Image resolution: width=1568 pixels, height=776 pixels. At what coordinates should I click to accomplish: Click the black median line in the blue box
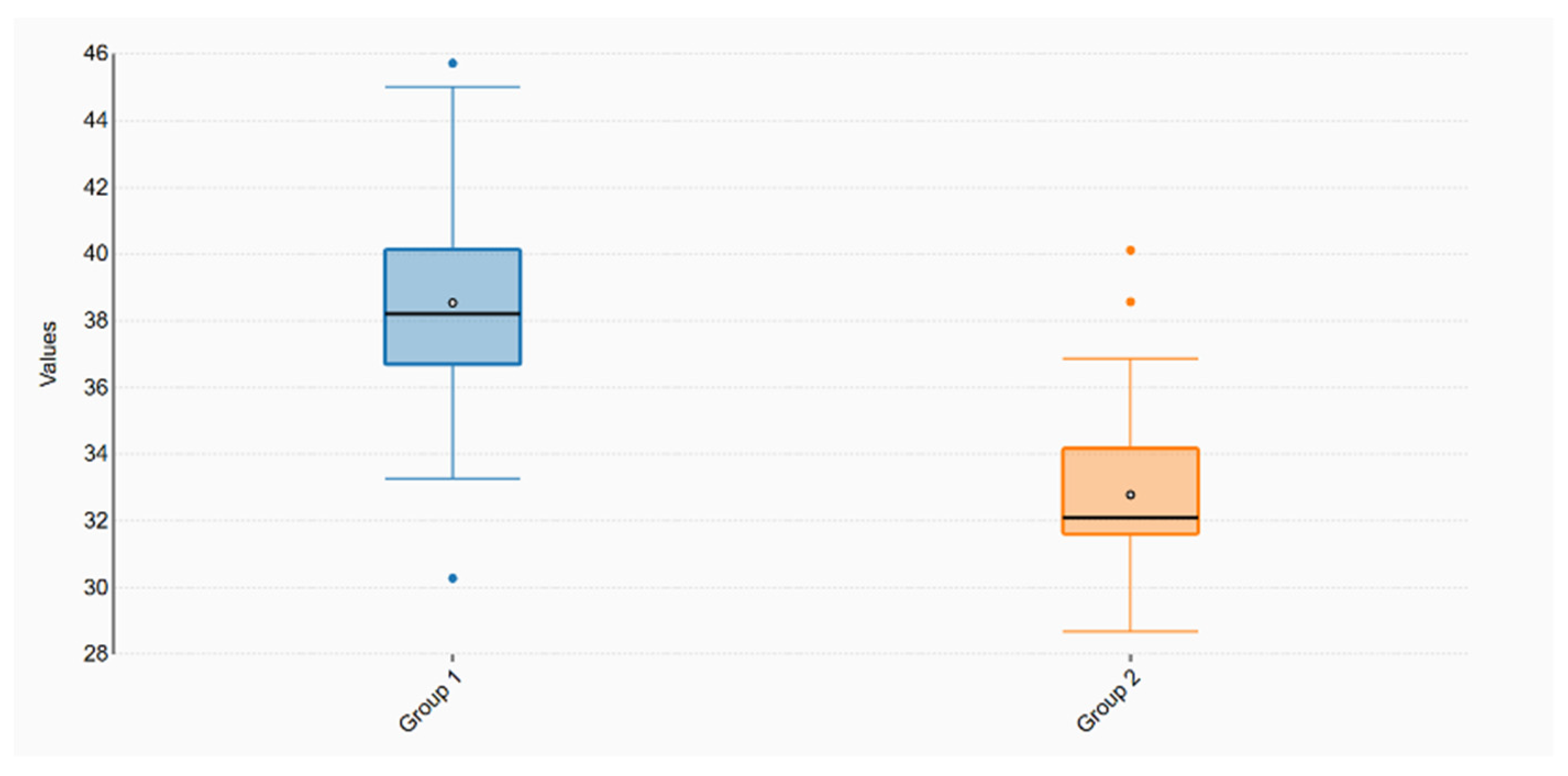point(452,313)
